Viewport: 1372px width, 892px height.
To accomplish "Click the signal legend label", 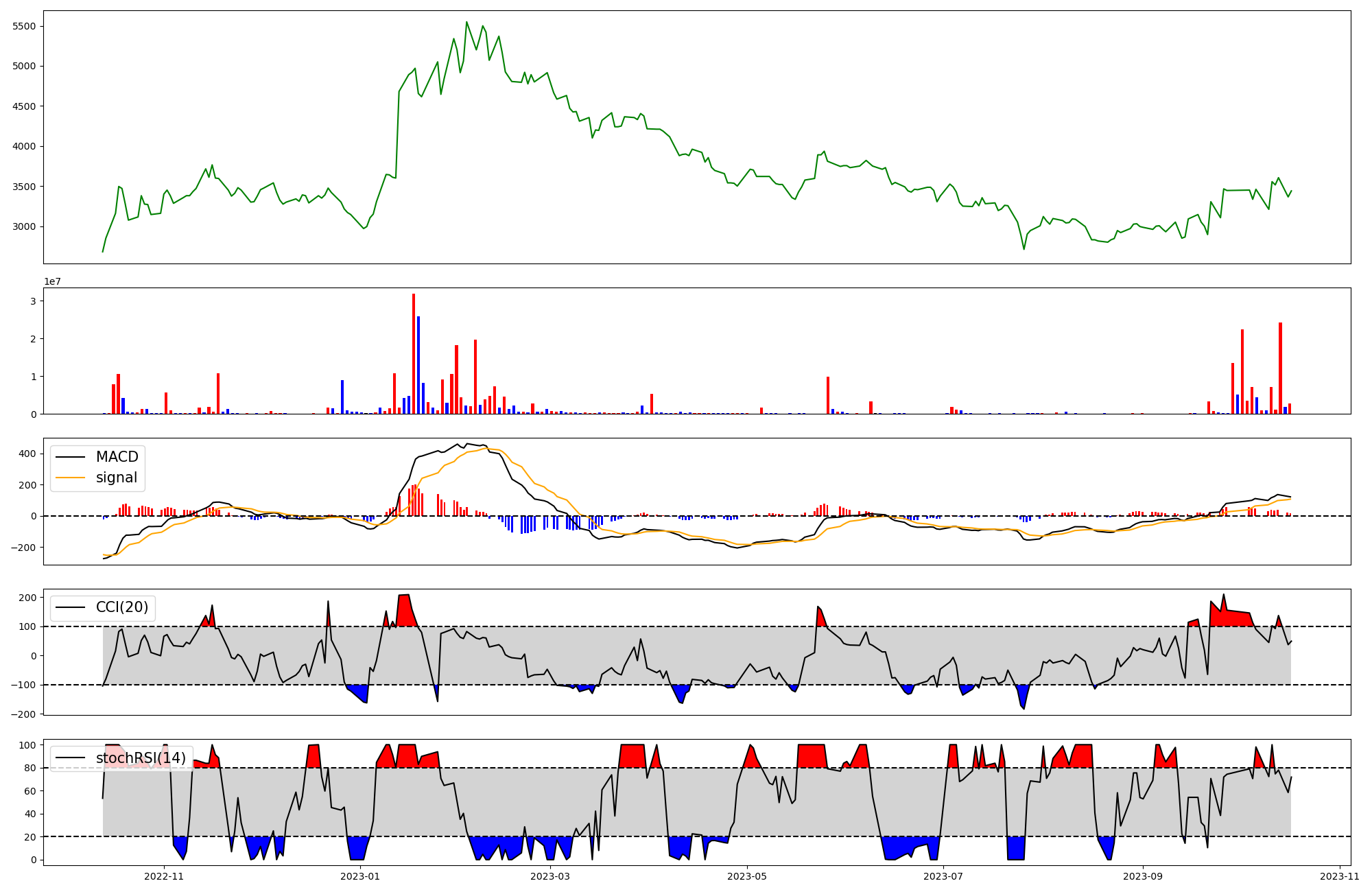I will pos(117,478).
